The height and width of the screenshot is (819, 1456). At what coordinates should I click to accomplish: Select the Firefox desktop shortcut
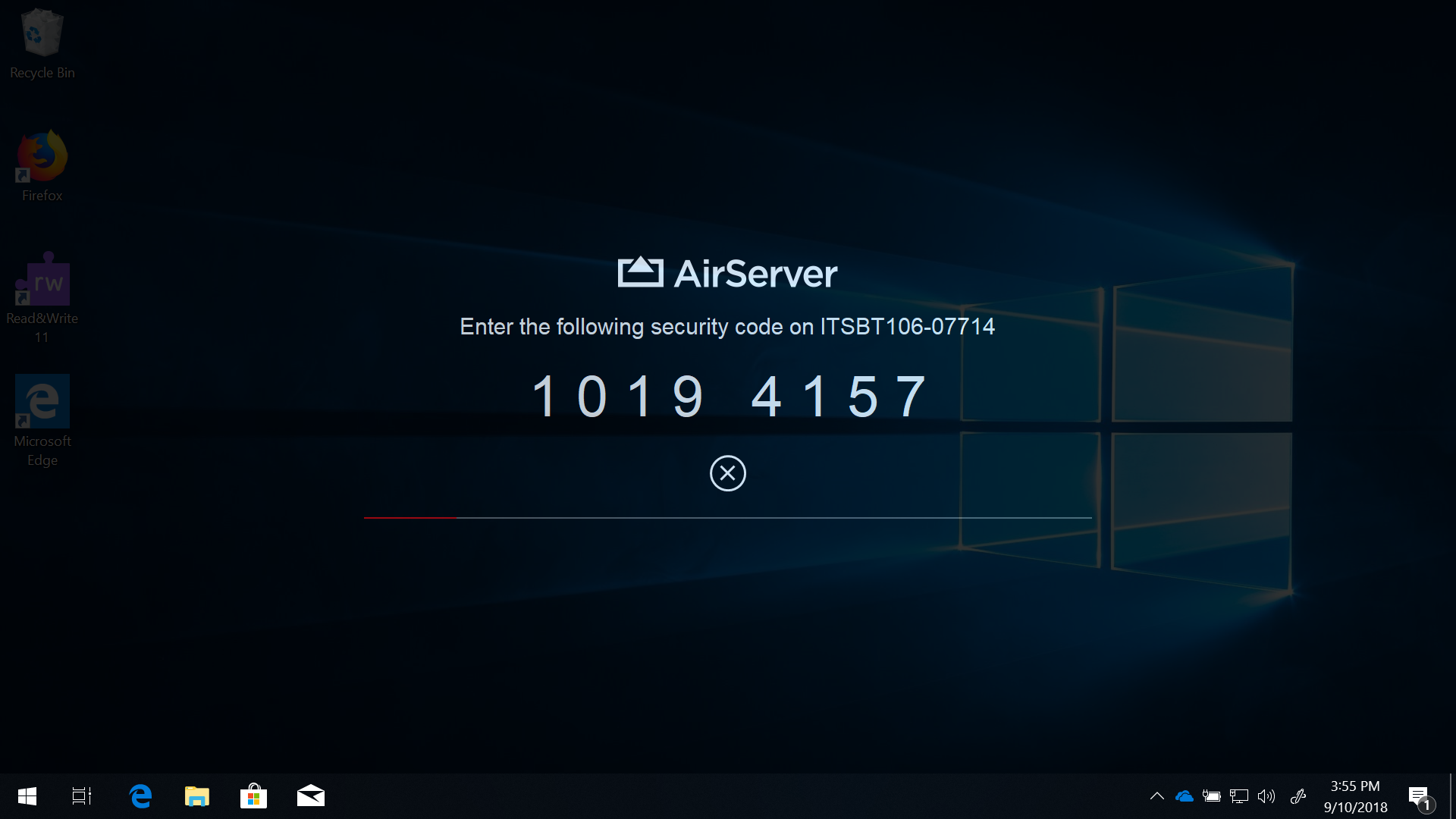42,167
